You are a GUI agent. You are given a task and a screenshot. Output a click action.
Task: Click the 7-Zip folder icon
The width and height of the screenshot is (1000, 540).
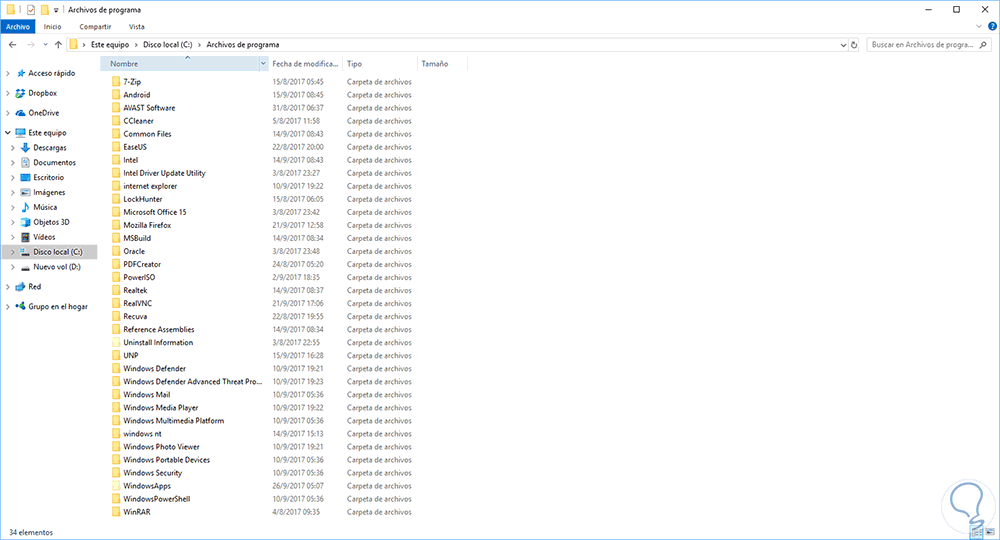(x=115, y=82)
